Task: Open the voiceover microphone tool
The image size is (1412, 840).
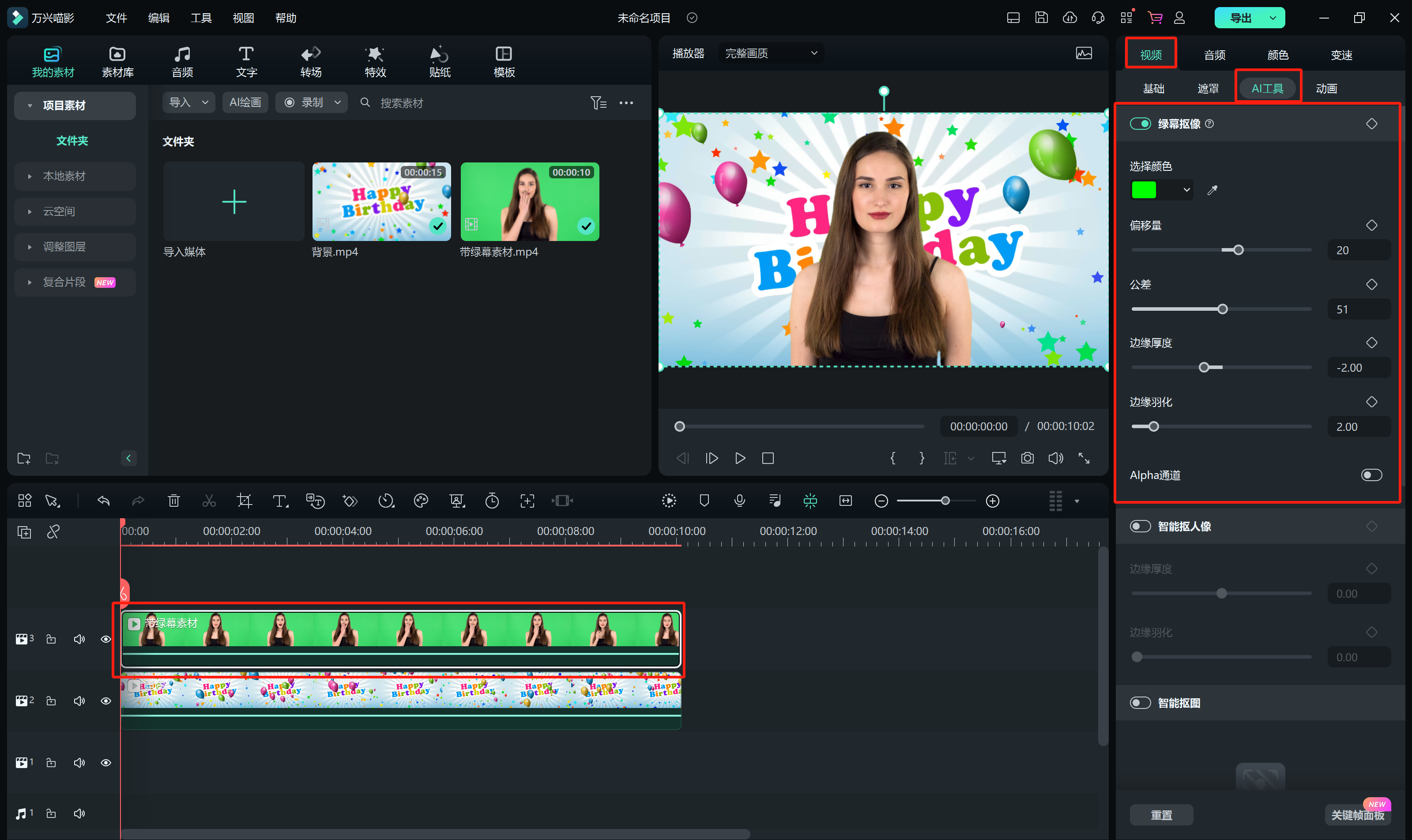Action: pos(739,501)
